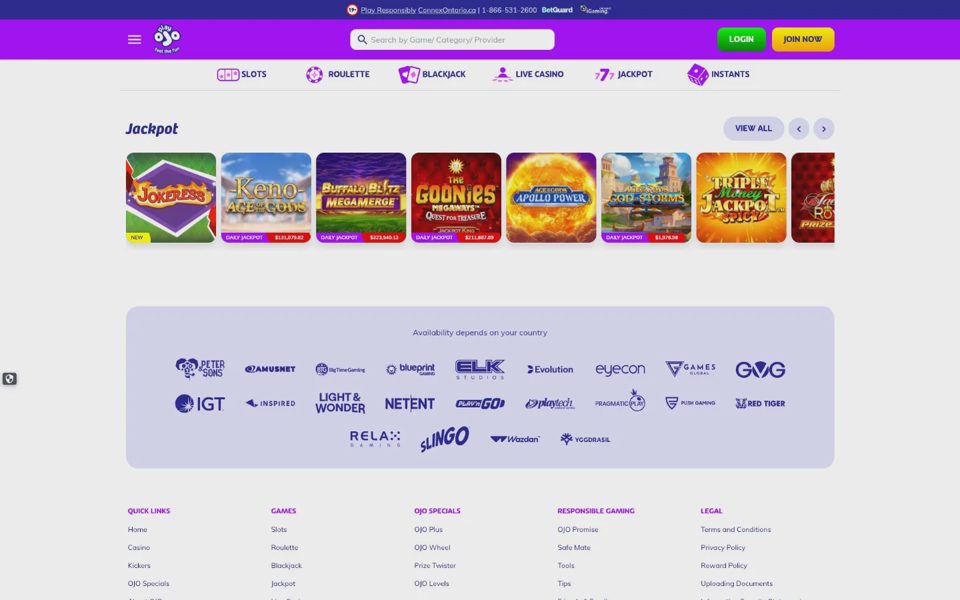Click the Play'n GO logo

click(480, 403)
